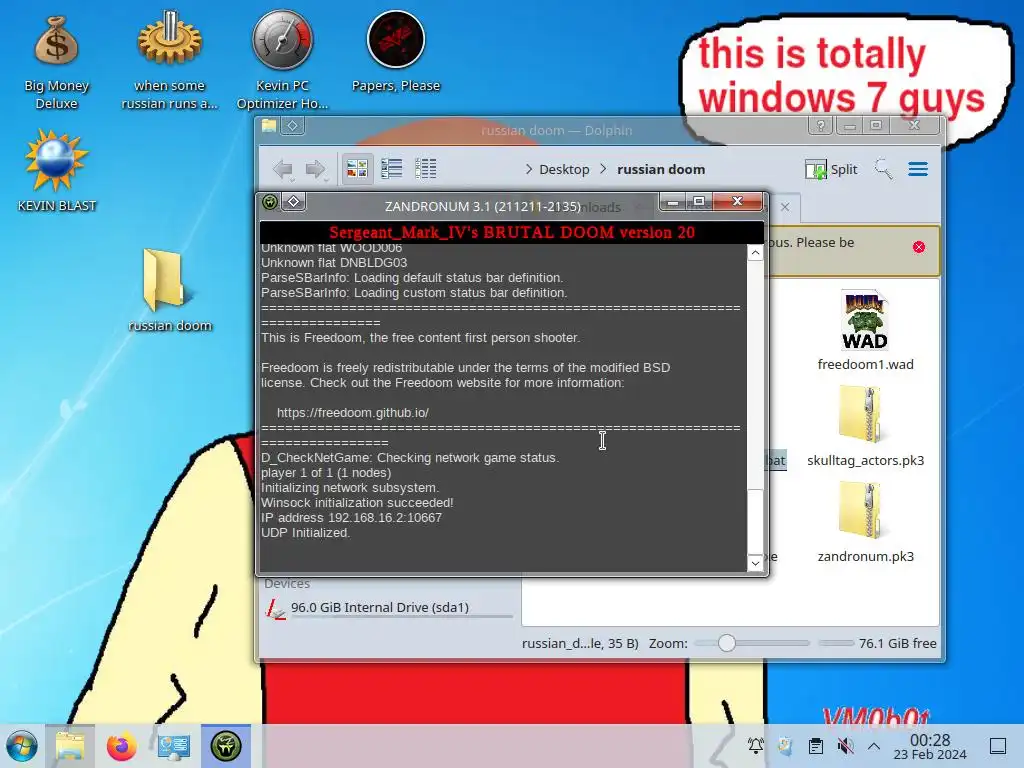Close the Dolphin tab with X
The width and height of the screenshot is (1024, 768).
(x=785, y=207)
